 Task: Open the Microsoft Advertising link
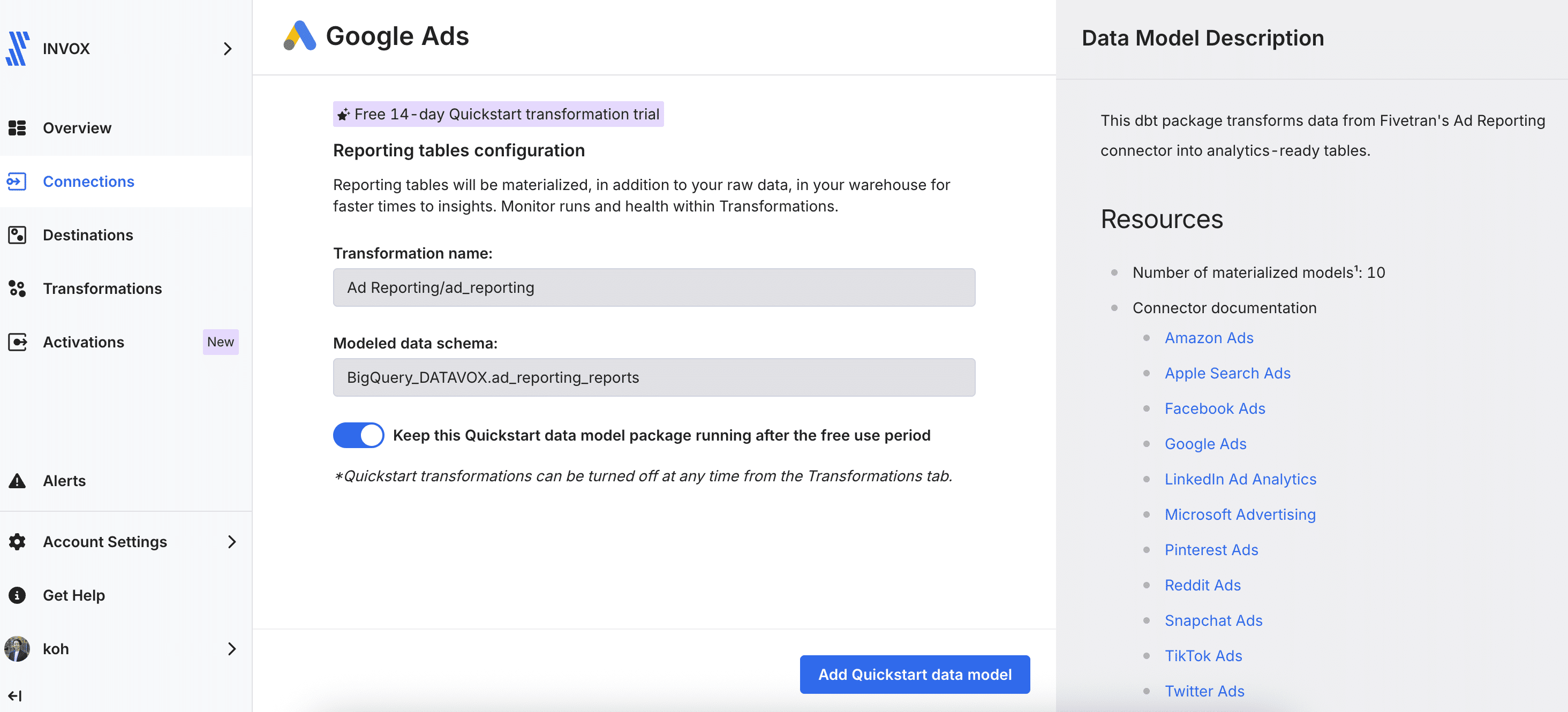pos(1240,514)
